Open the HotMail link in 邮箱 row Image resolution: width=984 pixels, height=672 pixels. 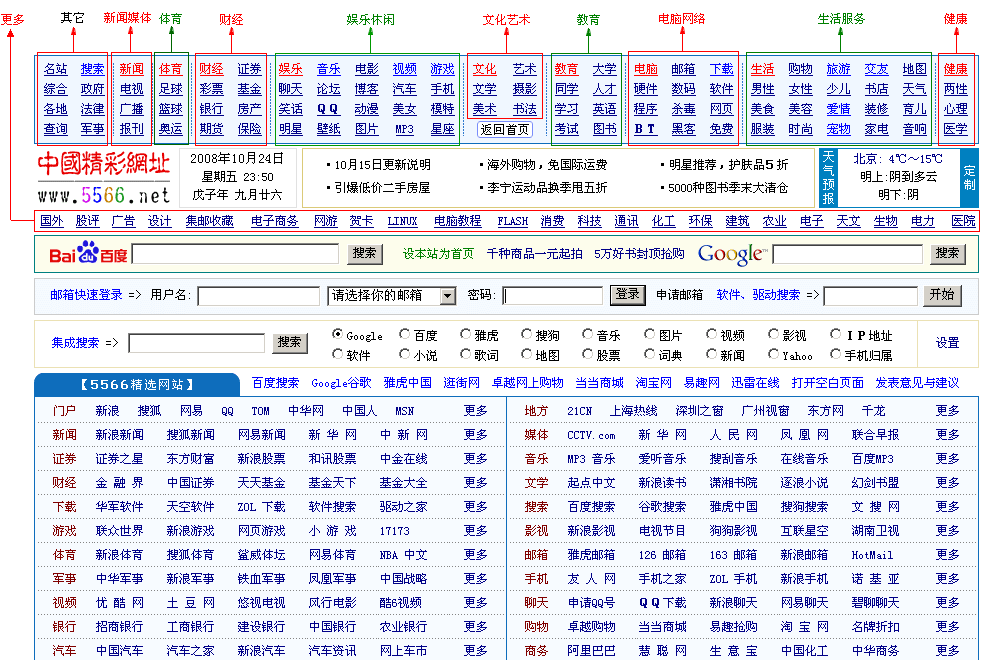(872, 555)
